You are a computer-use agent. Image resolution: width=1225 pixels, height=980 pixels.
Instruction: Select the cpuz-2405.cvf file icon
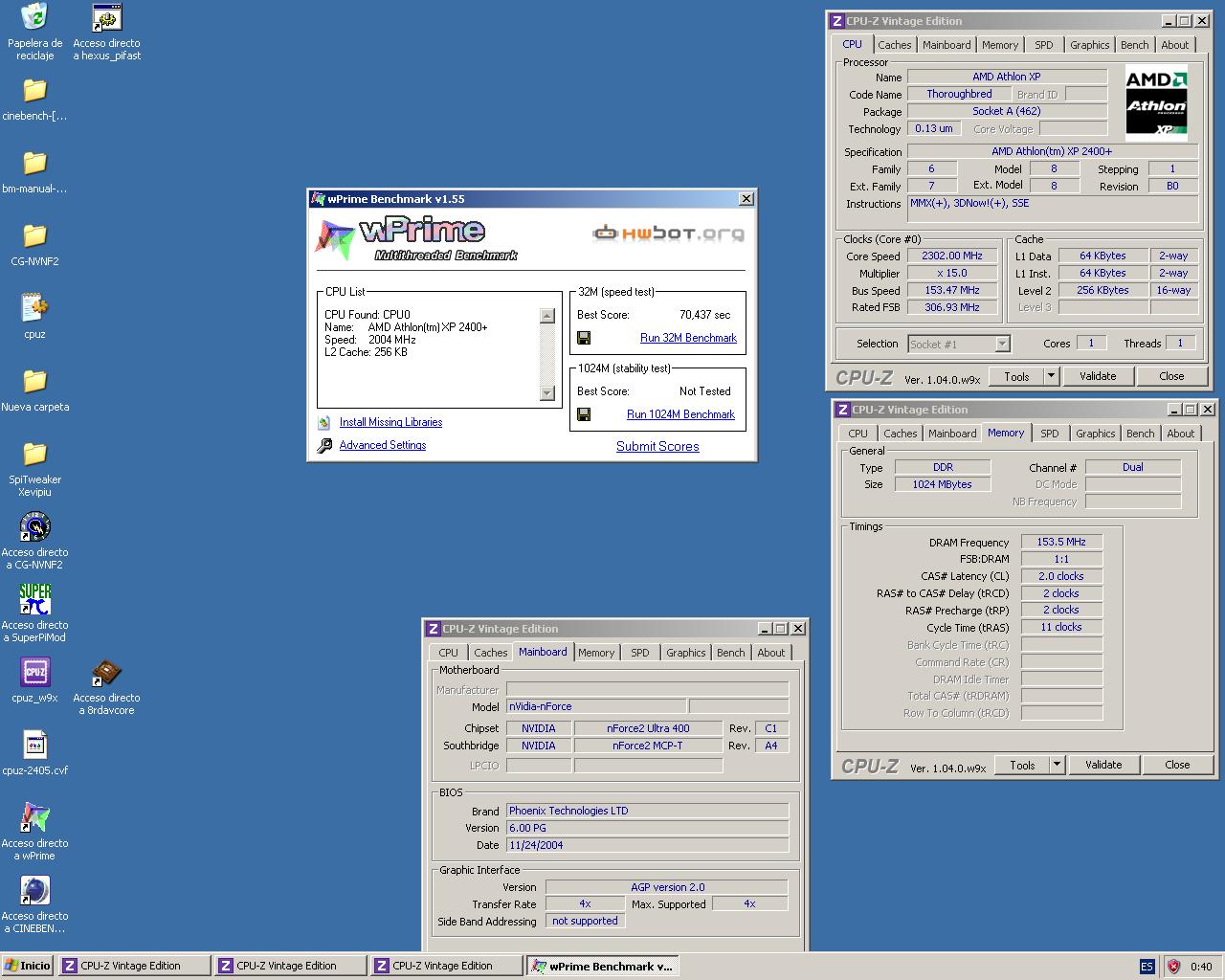tap(34, 745)
